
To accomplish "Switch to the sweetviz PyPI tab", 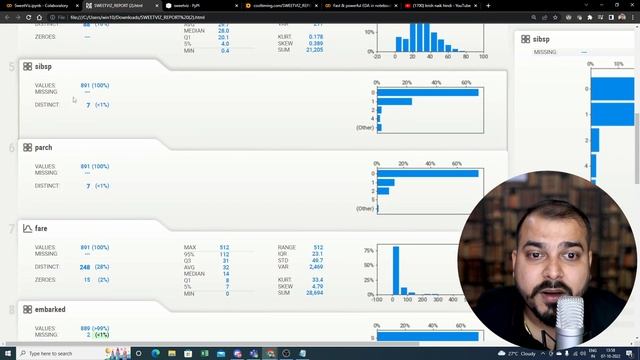I will pos(202,6).
